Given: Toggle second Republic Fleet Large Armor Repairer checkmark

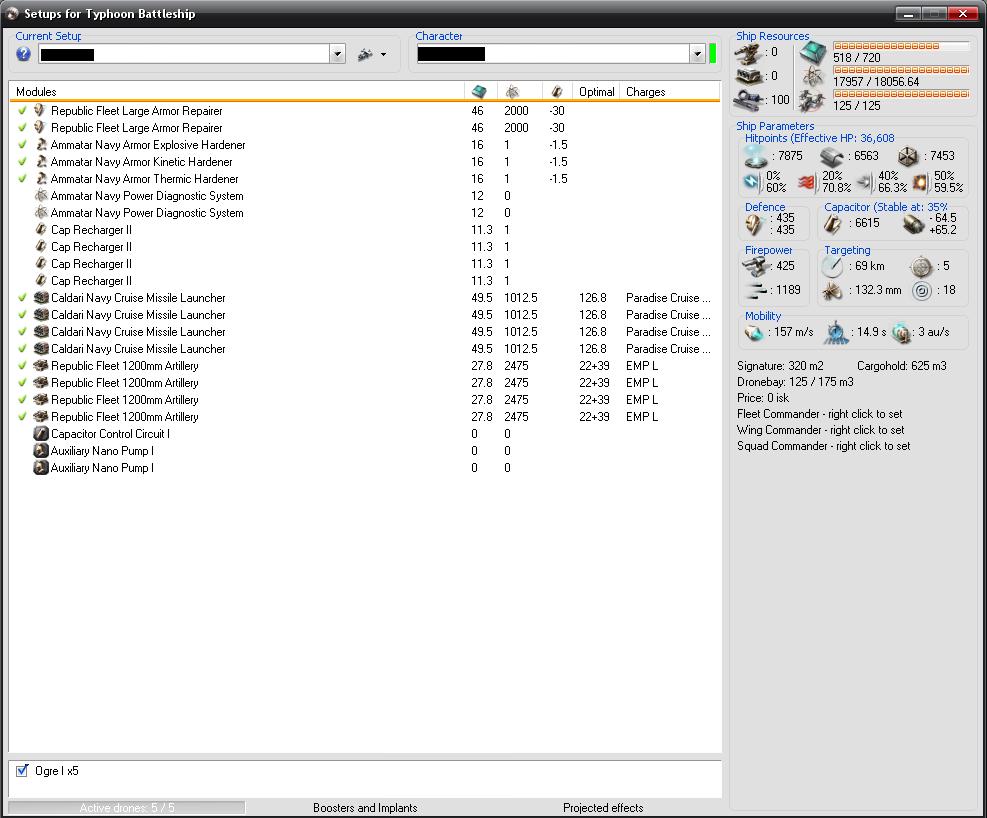Looking at the screenshot, I should pyautogui.click(x=23, y=127).
